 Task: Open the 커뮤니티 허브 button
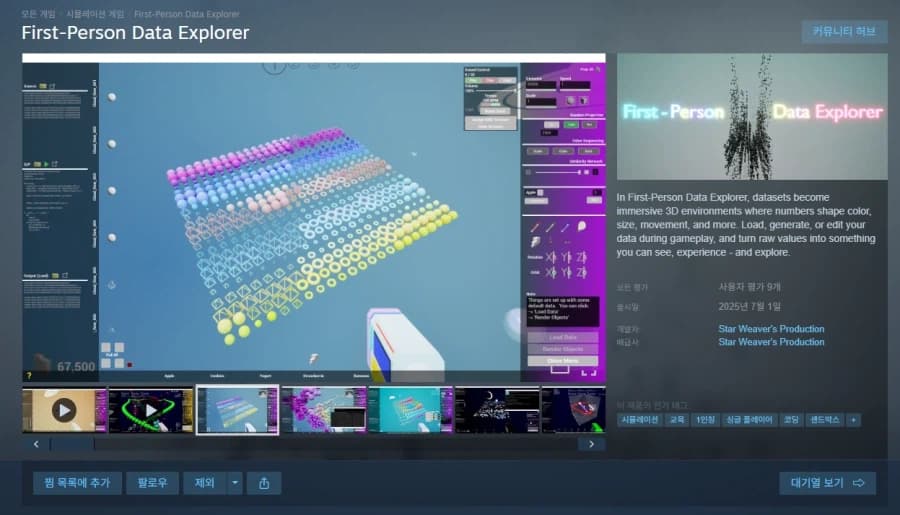(x=844, y=32)
